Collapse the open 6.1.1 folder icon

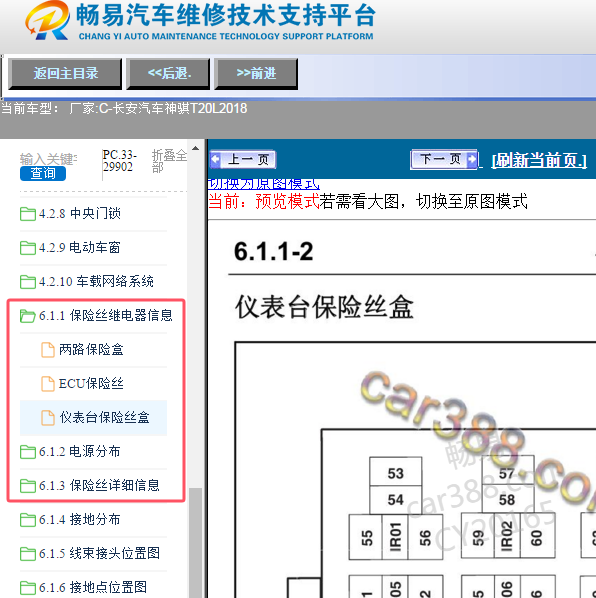coord(27,316)
